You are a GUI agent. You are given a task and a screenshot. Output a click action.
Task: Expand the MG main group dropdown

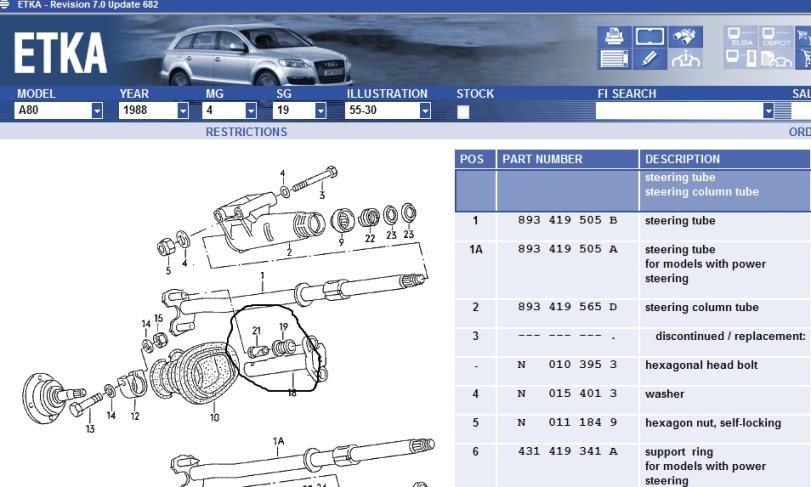point(251,110)
